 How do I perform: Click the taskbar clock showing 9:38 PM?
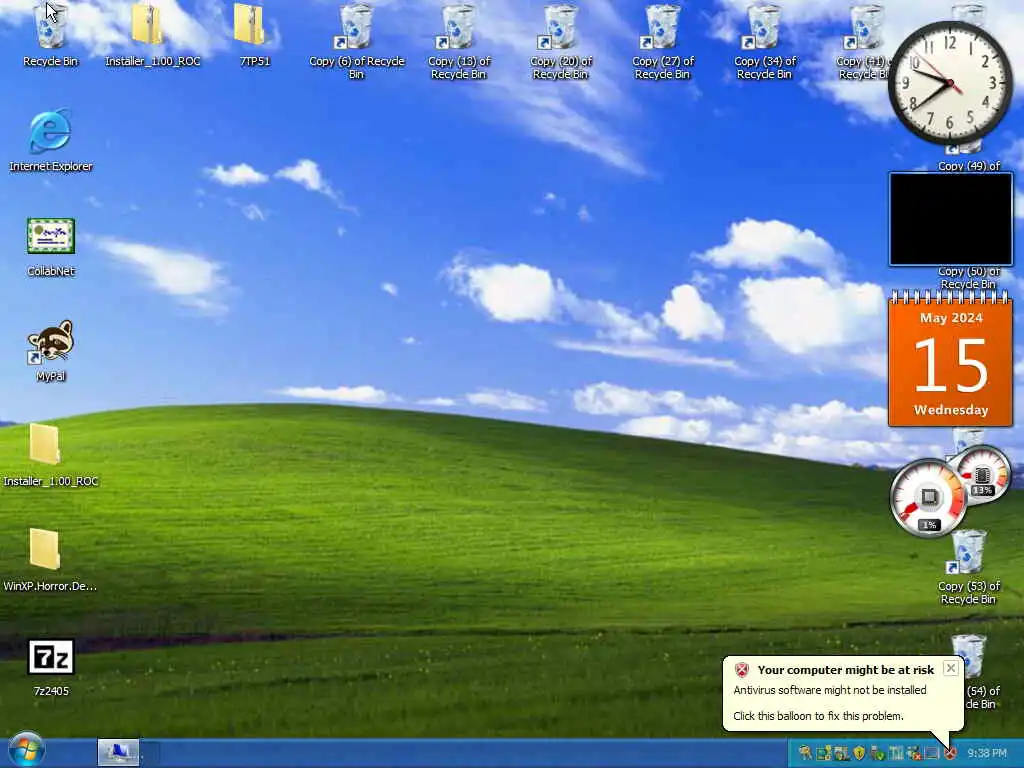[x=987, y=753]
